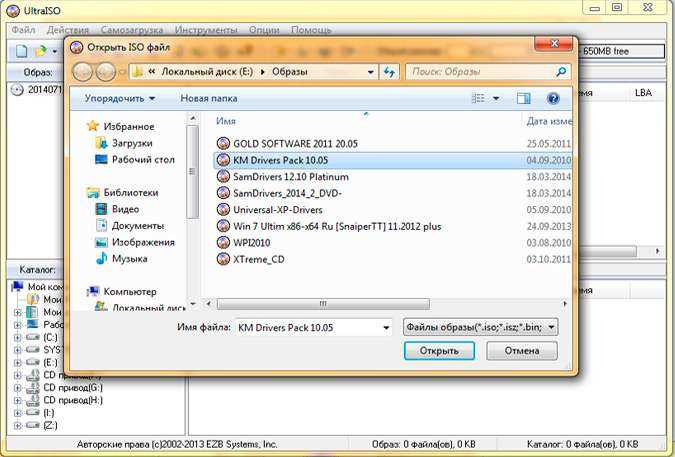Image resolution: width=675 pixels, height=457 pixels.
Task: Select XTreme_CD image file icon
Action: (223, 259)
